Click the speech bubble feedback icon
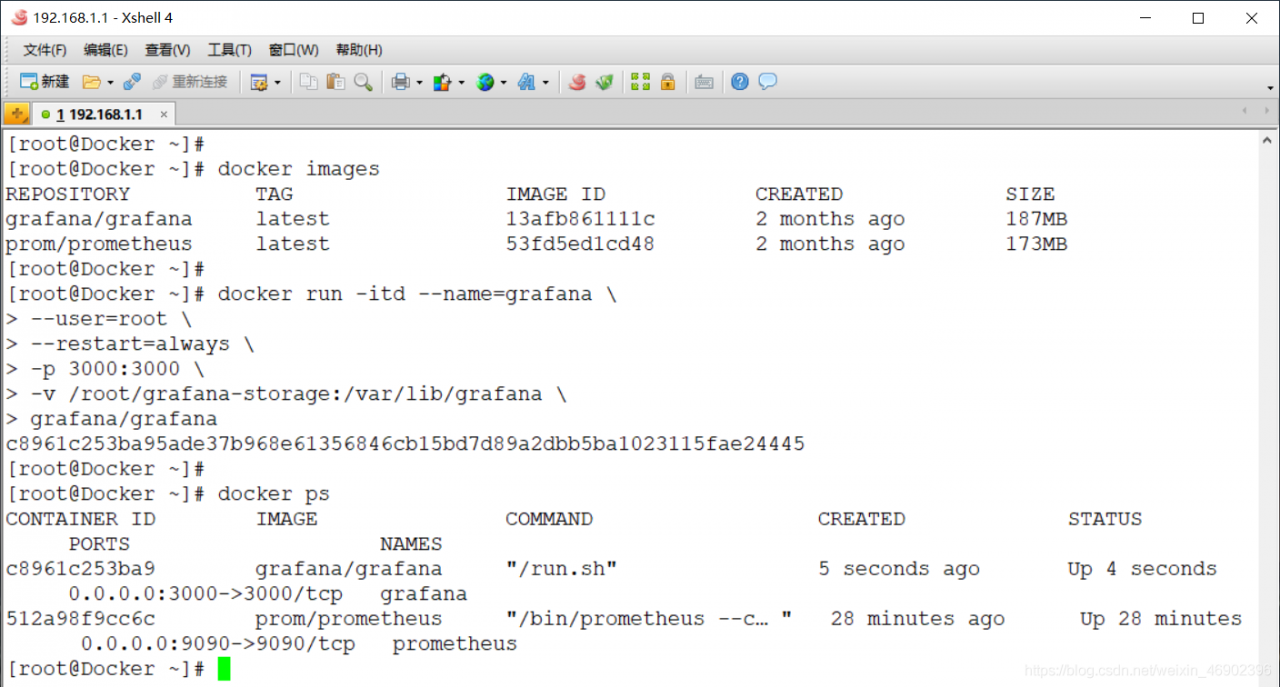Image resolution: width=1280 pixels, height=687 pixels. [x=767, y=82]
